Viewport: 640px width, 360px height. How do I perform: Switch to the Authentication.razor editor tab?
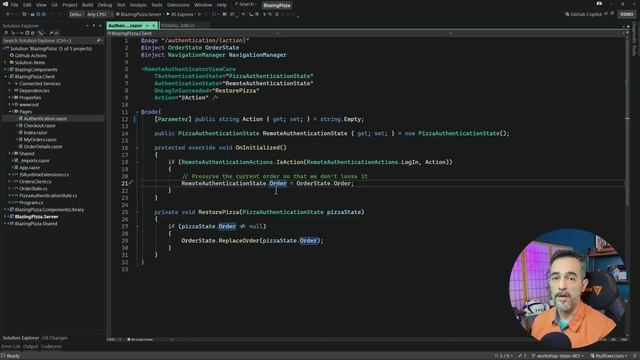click(125, 25)
